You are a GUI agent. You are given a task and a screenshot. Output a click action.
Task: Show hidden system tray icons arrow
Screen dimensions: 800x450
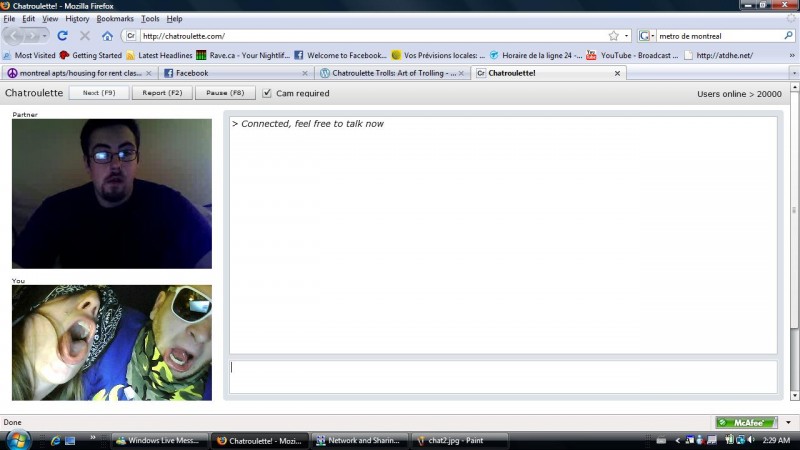click(678, 440)
